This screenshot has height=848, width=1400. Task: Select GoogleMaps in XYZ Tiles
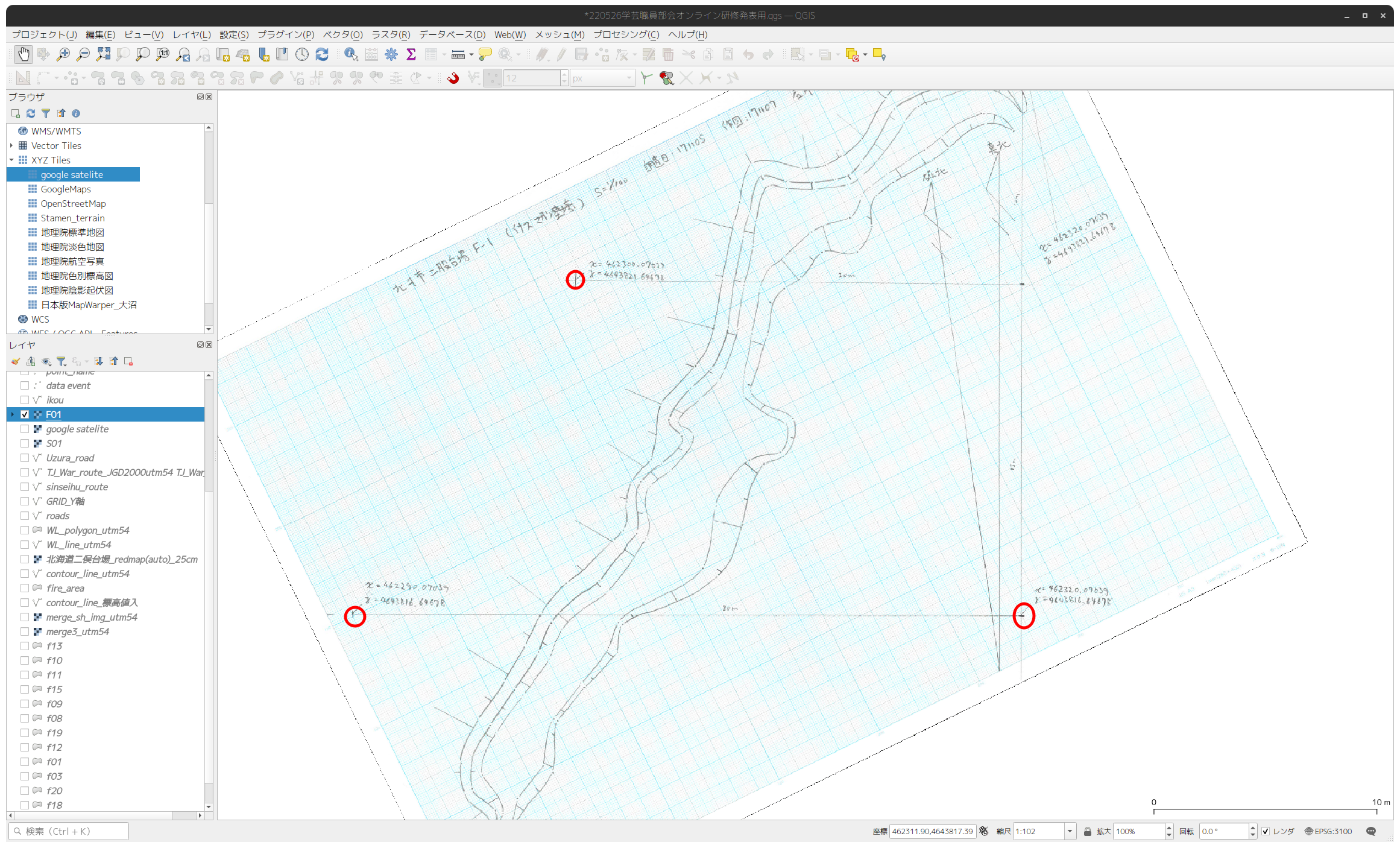(x=66, y=189)
